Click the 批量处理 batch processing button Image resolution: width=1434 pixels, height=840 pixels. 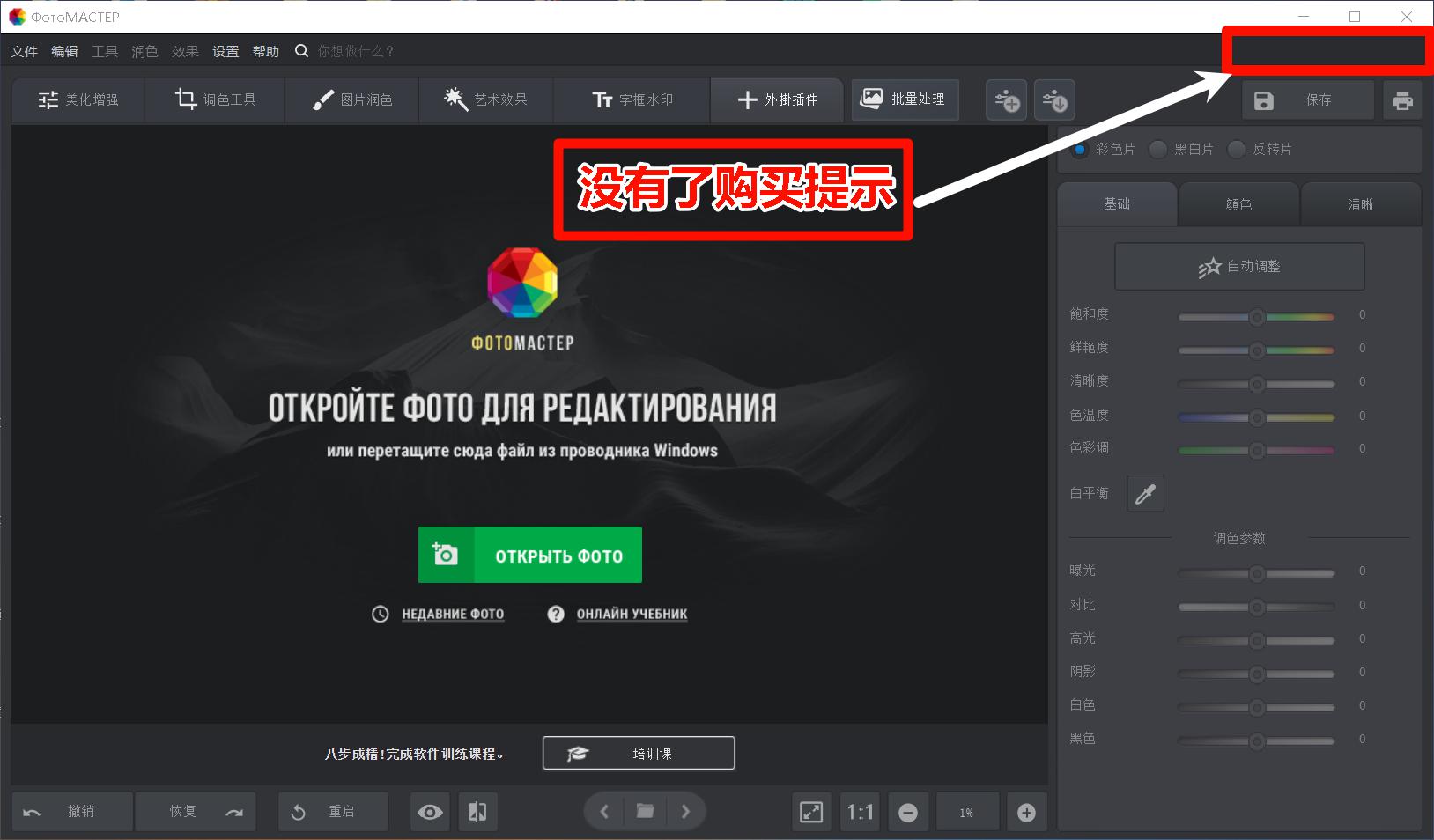click(905, 99)
